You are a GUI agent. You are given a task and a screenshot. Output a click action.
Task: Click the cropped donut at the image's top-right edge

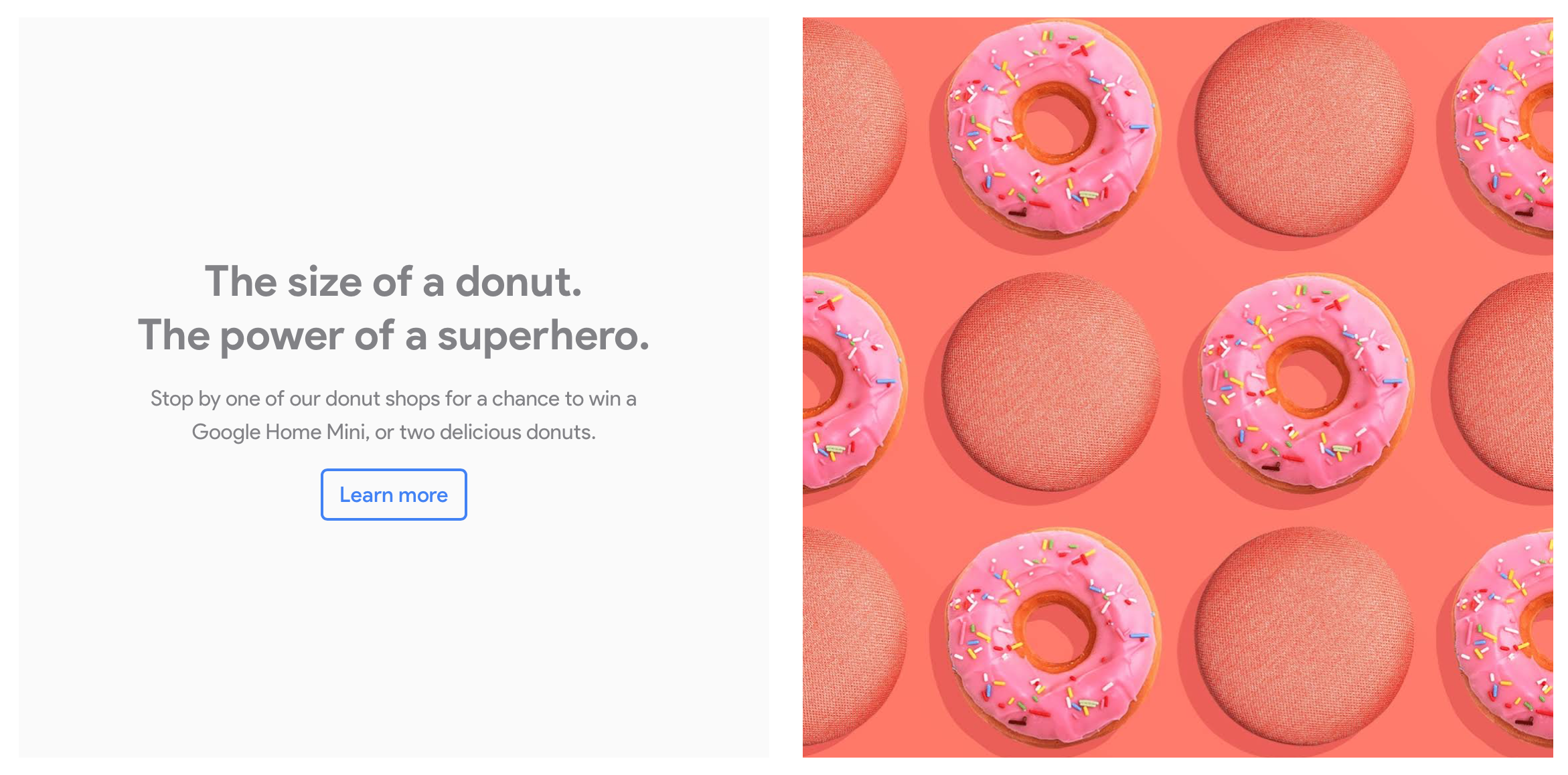(1502, 128)
